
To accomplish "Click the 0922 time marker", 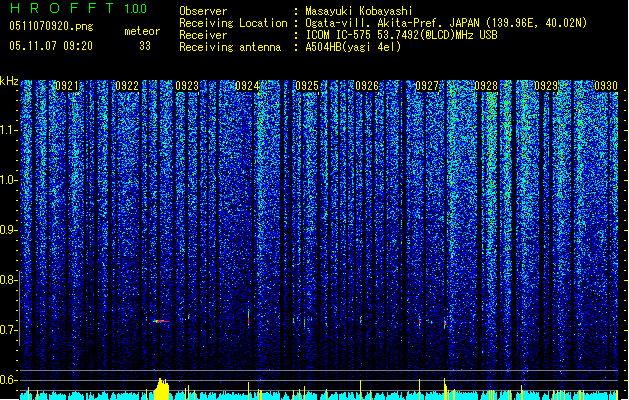I will [127, 86].
